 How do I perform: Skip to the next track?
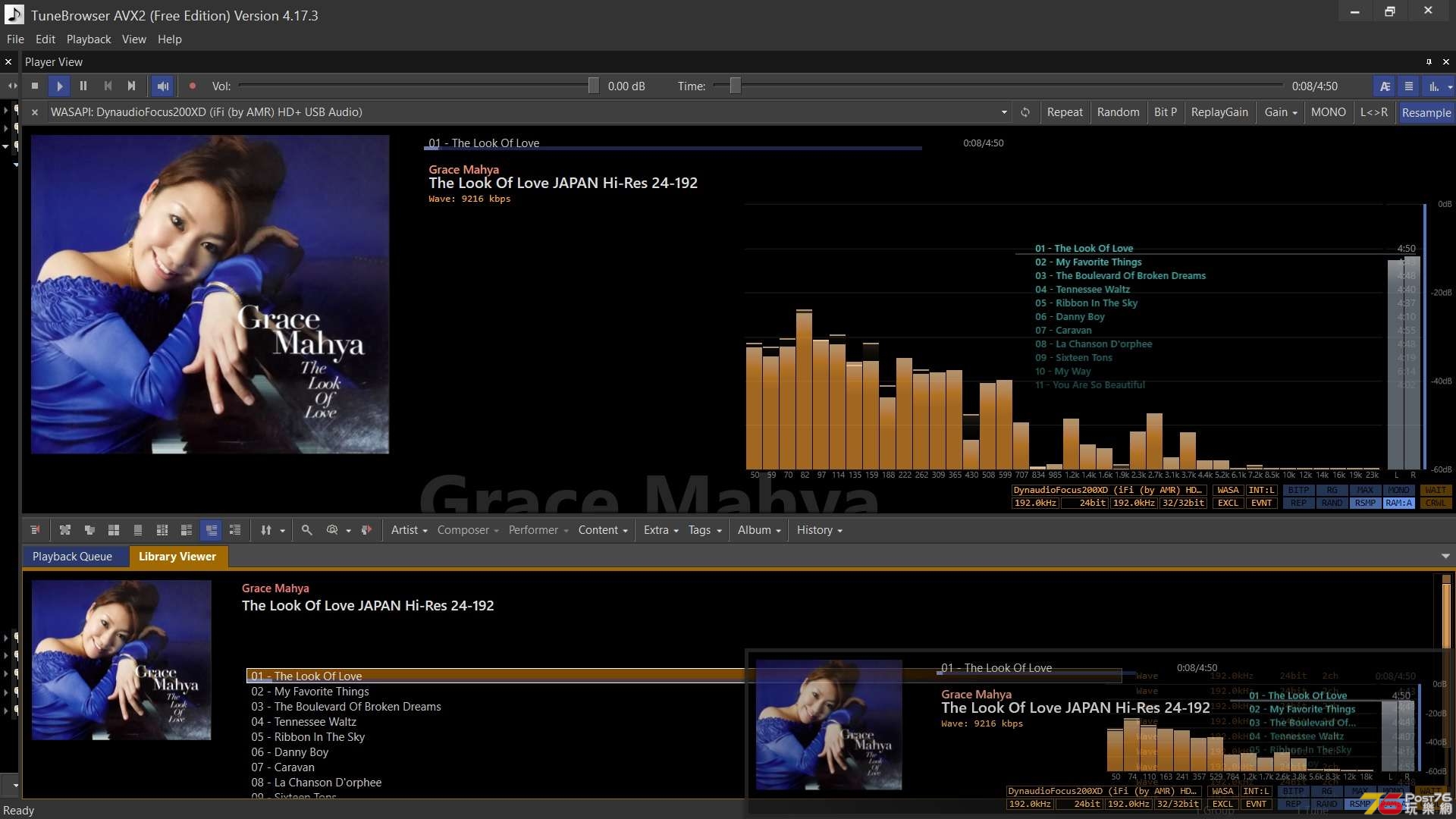(132, 86)
